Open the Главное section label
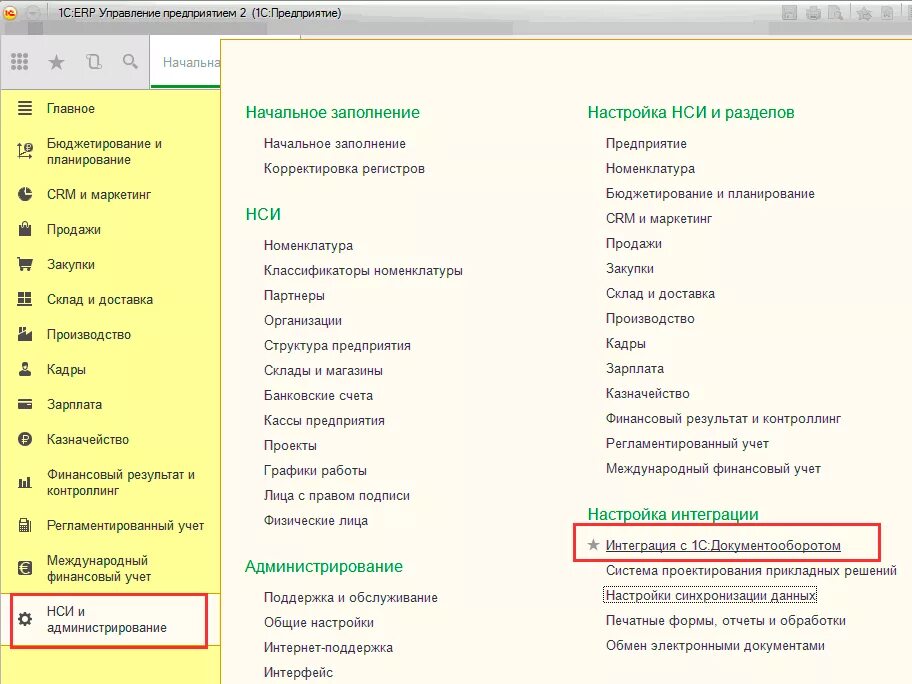The height and width of the screenshot is (684, 912). click(71, 108)
